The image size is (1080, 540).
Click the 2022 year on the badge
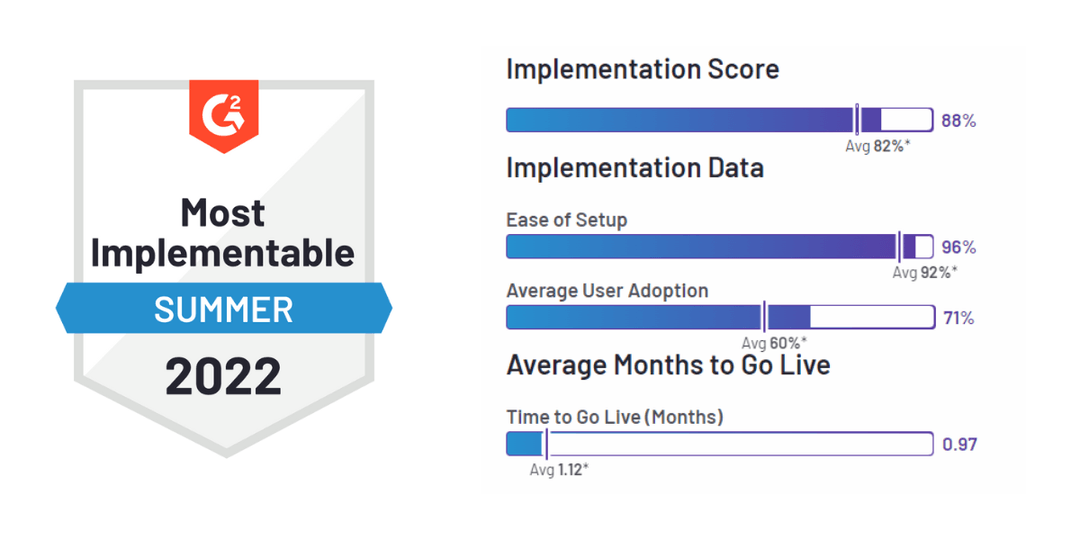click(x=223, y=376)
